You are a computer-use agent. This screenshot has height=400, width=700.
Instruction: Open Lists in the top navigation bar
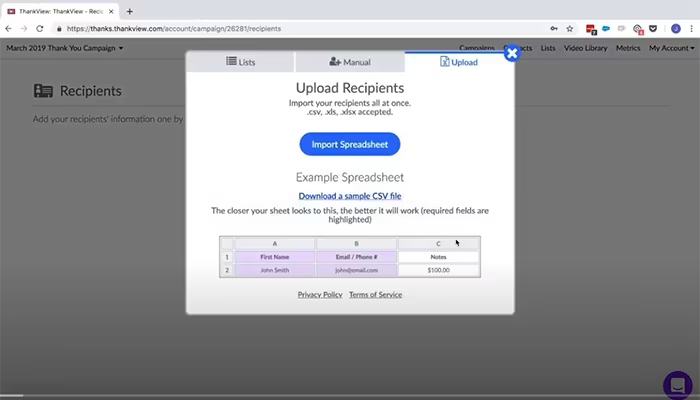coord(548,48)
